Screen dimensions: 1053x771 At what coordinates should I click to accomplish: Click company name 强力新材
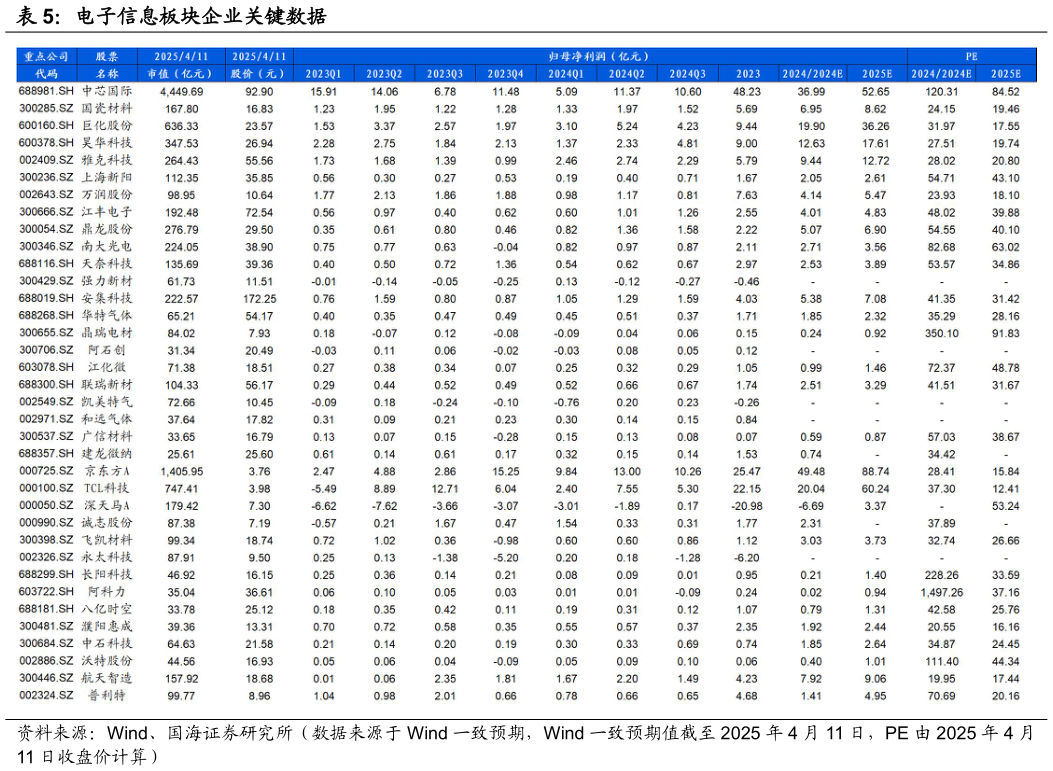tap(107, 281)
